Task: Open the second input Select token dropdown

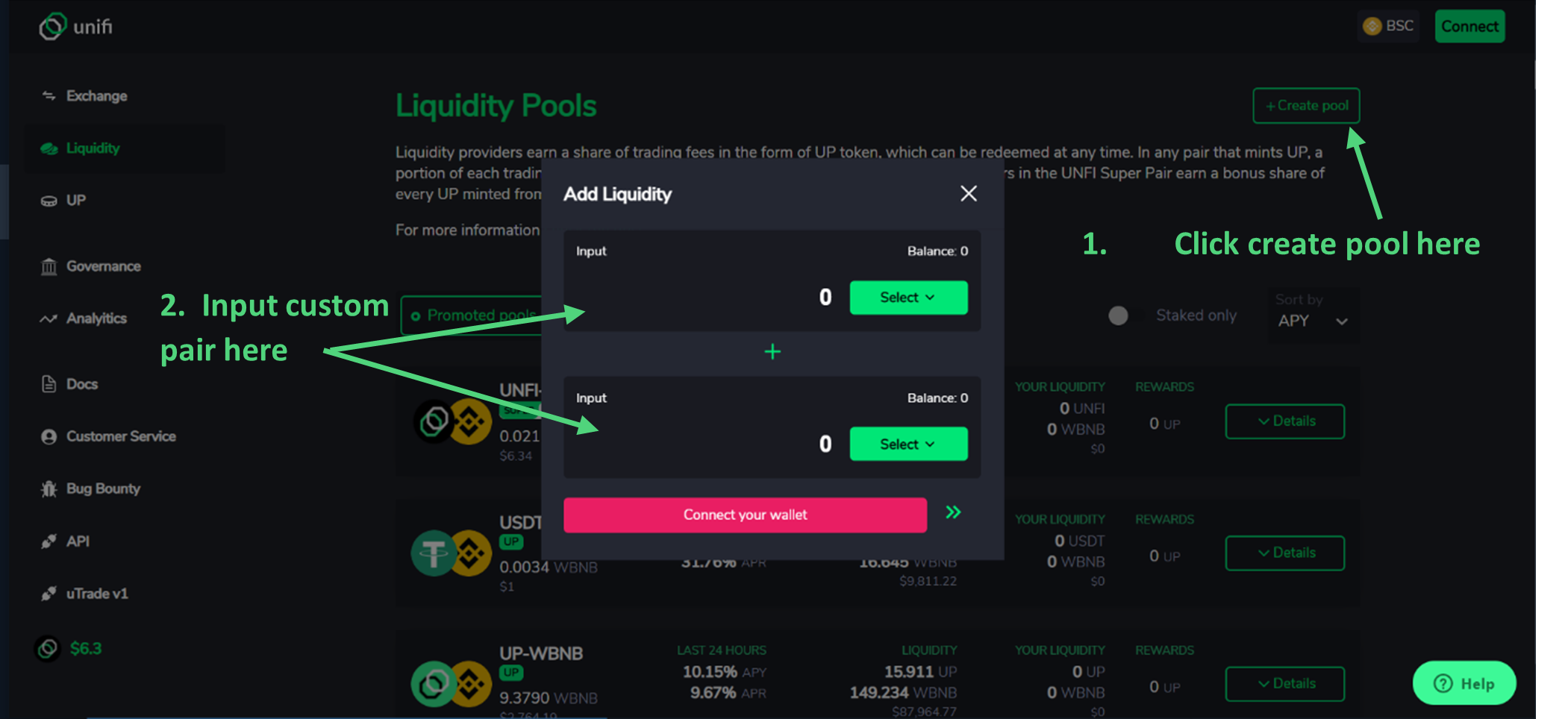Action: [x=908, y=444]
